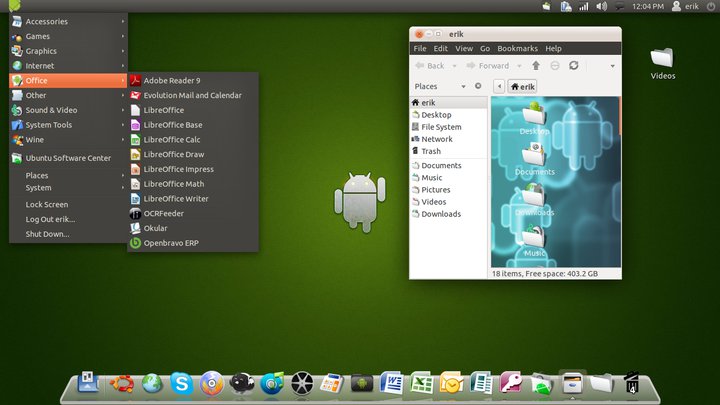Open Ubuntu Software Center
720x405 pixels.
click(68, 158)
